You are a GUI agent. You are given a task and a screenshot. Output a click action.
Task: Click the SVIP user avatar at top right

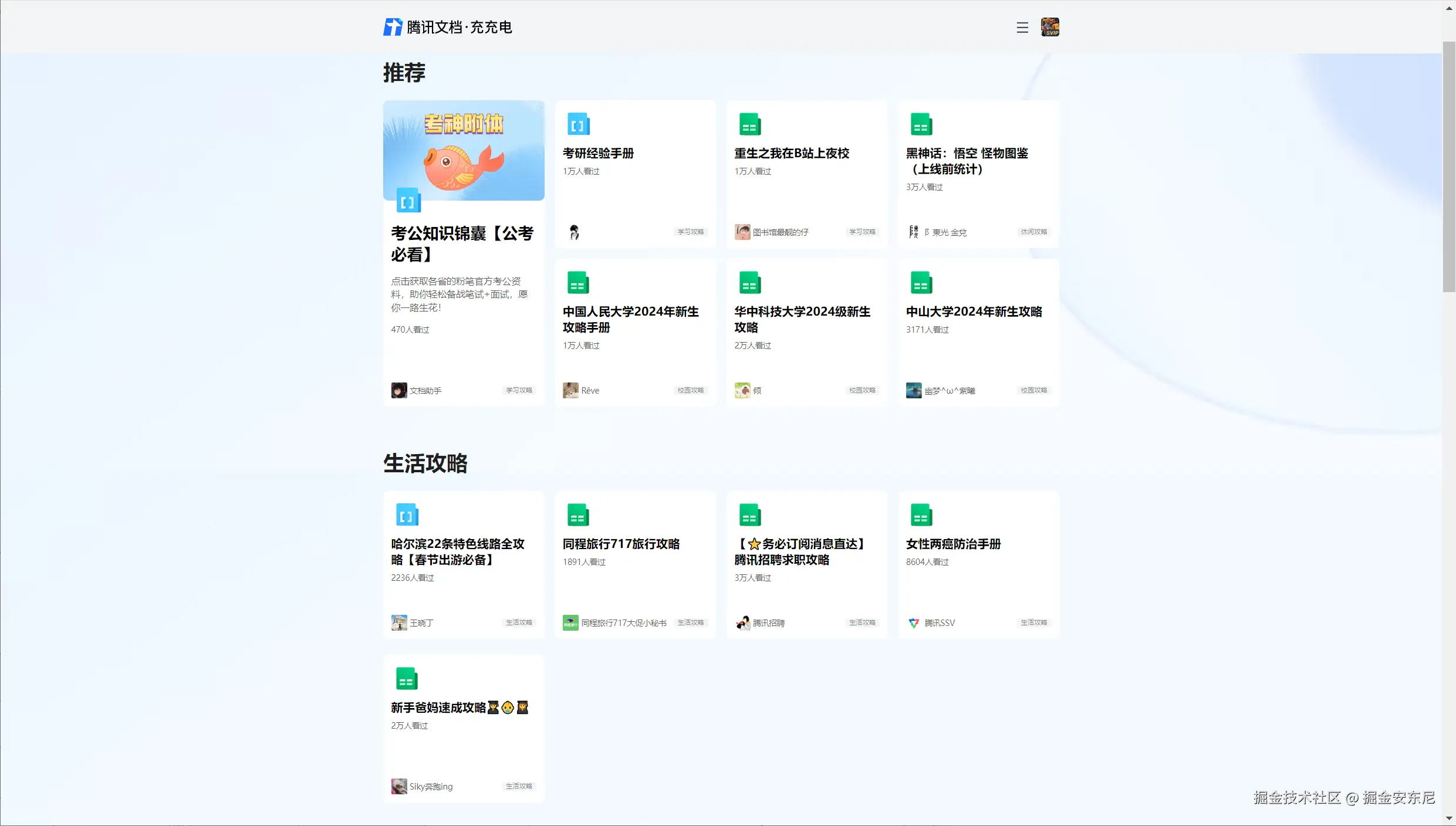click(x=1050, y=27)
